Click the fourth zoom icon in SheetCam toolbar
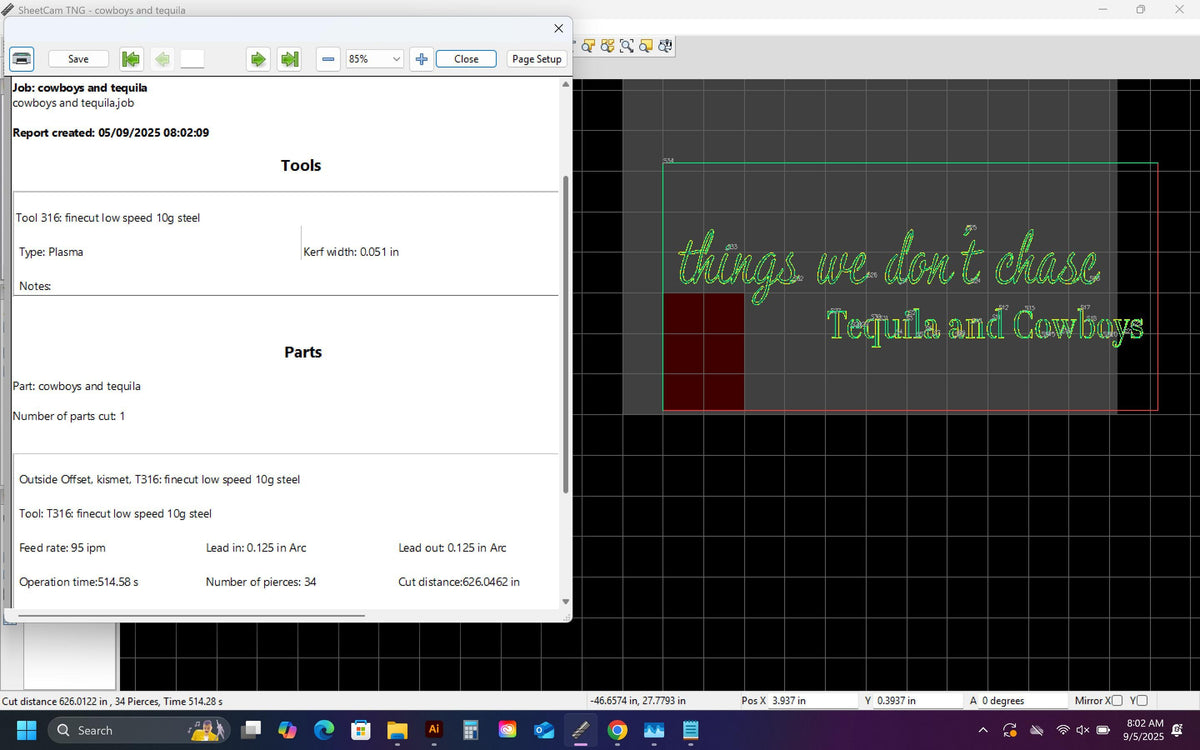Screen dimensions: 1200x750 (x=646, y=46)
